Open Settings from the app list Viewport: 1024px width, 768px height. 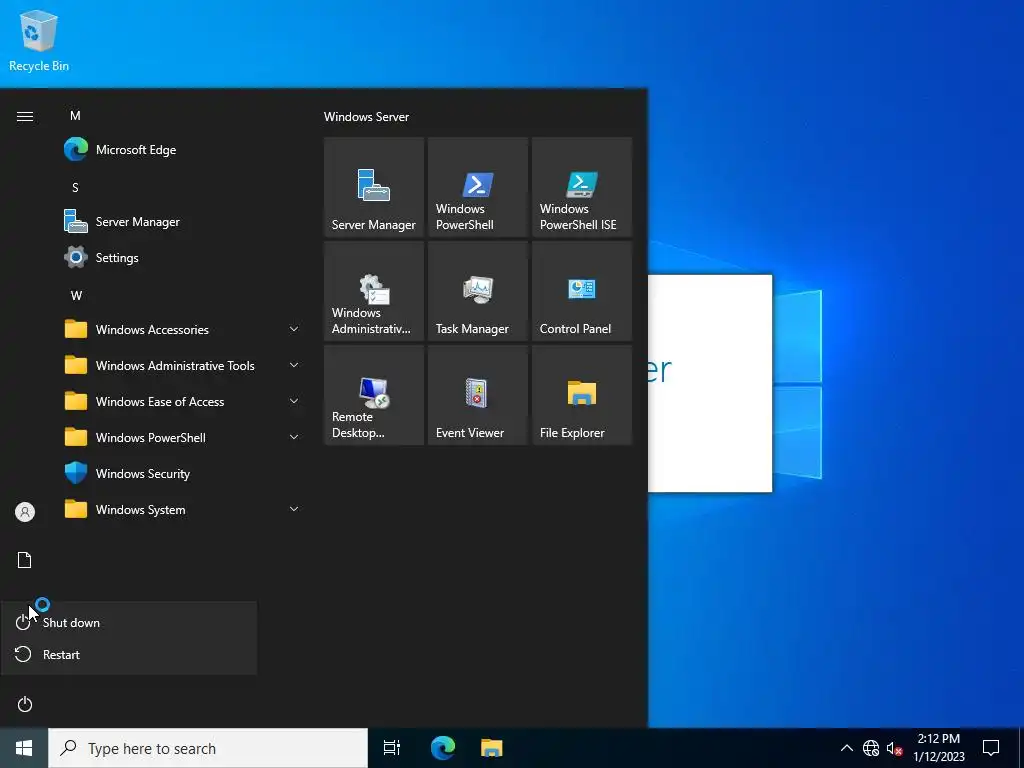pyautogui.click(x=181, y=257)
